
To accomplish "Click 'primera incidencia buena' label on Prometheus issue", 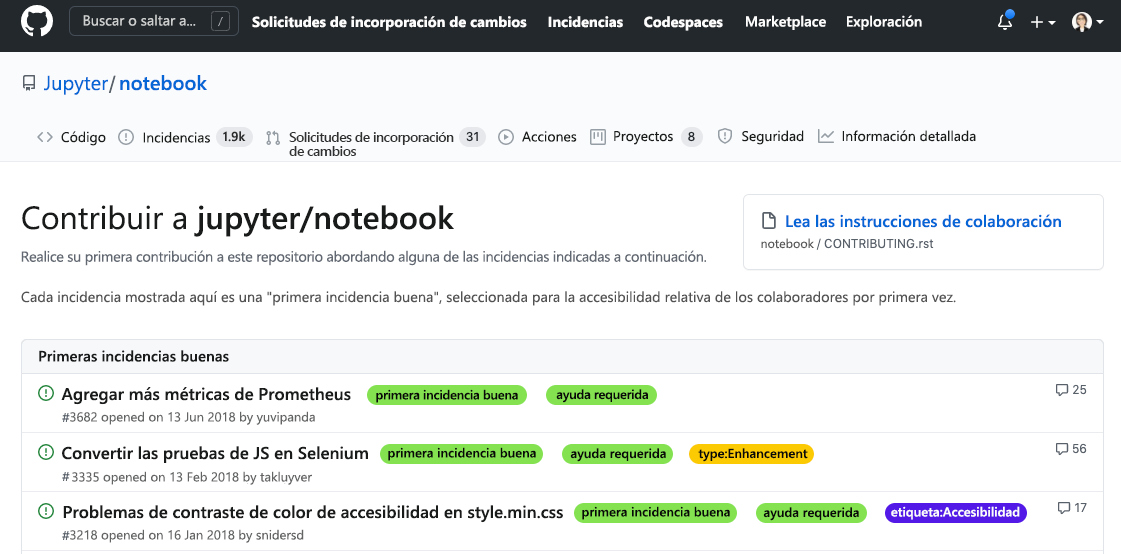I will point(447,395).
